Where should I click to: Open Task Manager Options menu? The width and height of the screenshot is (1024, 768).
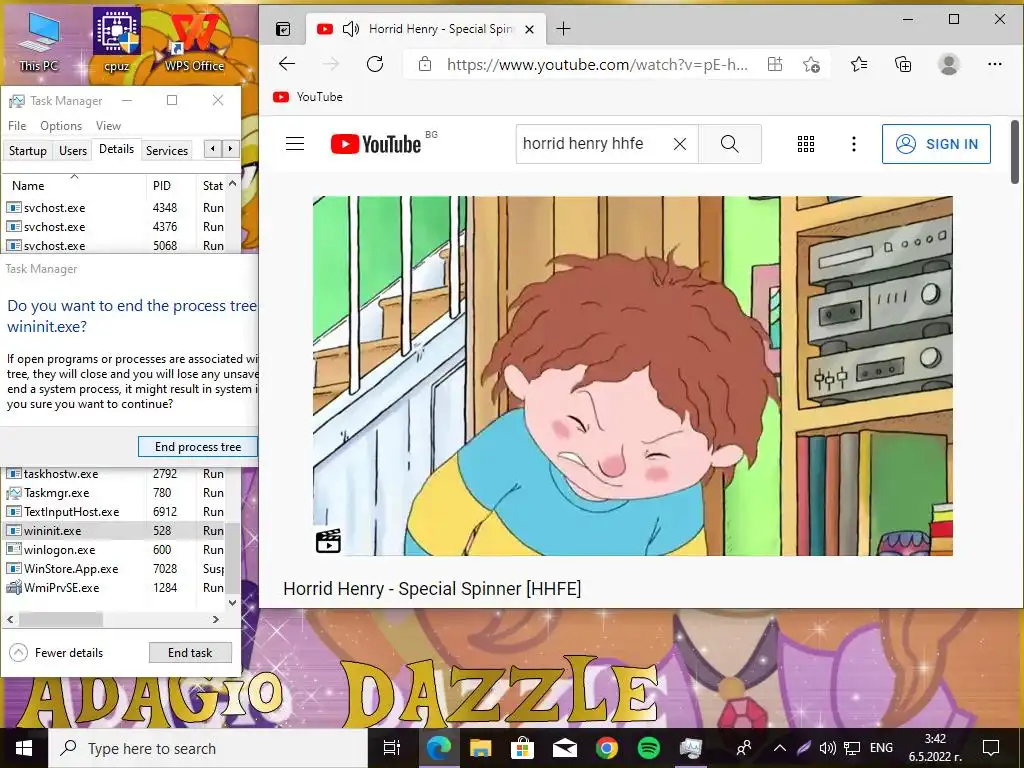(61, 125)
